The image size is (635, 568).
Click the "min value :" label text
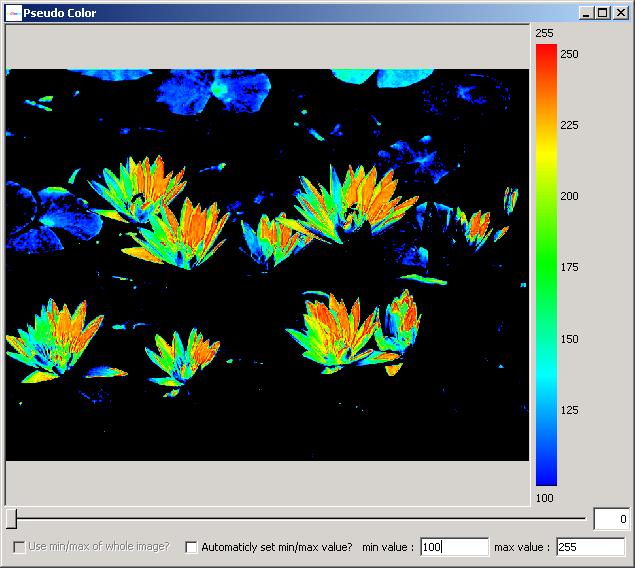click(387, 547)
